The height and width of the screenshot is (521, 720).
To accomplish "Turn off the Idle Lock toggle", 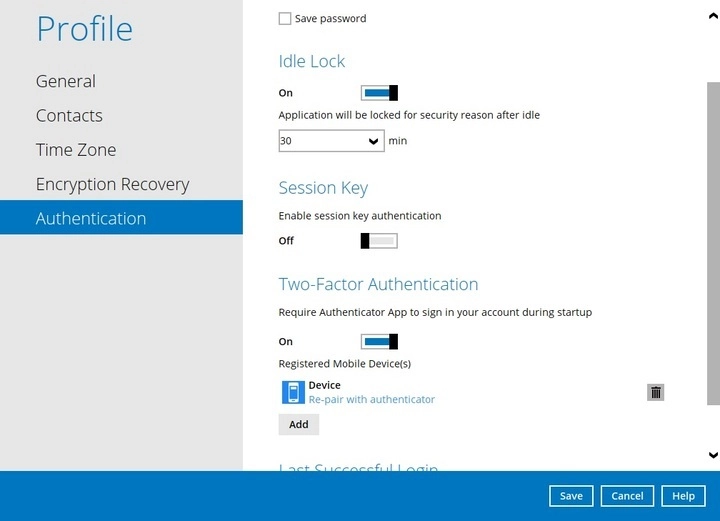I will coord(379,93).
